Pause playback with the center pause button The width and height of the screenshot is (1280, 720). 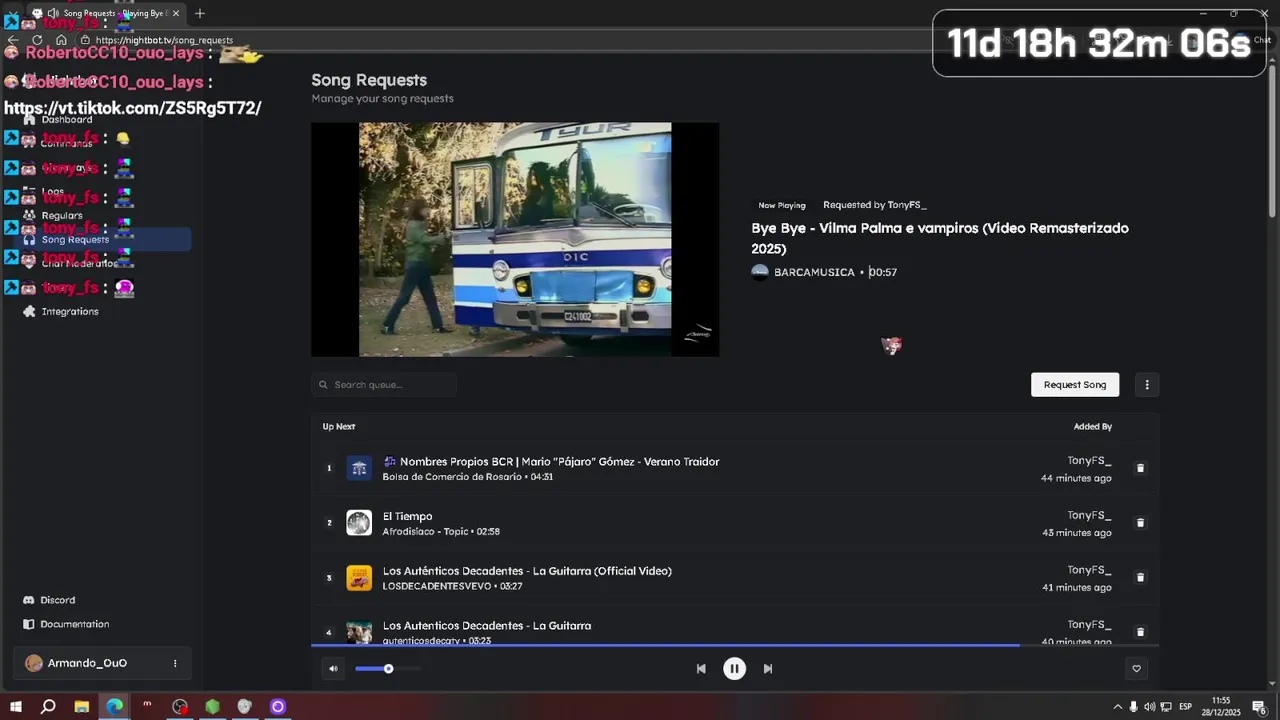coord(734,669)
